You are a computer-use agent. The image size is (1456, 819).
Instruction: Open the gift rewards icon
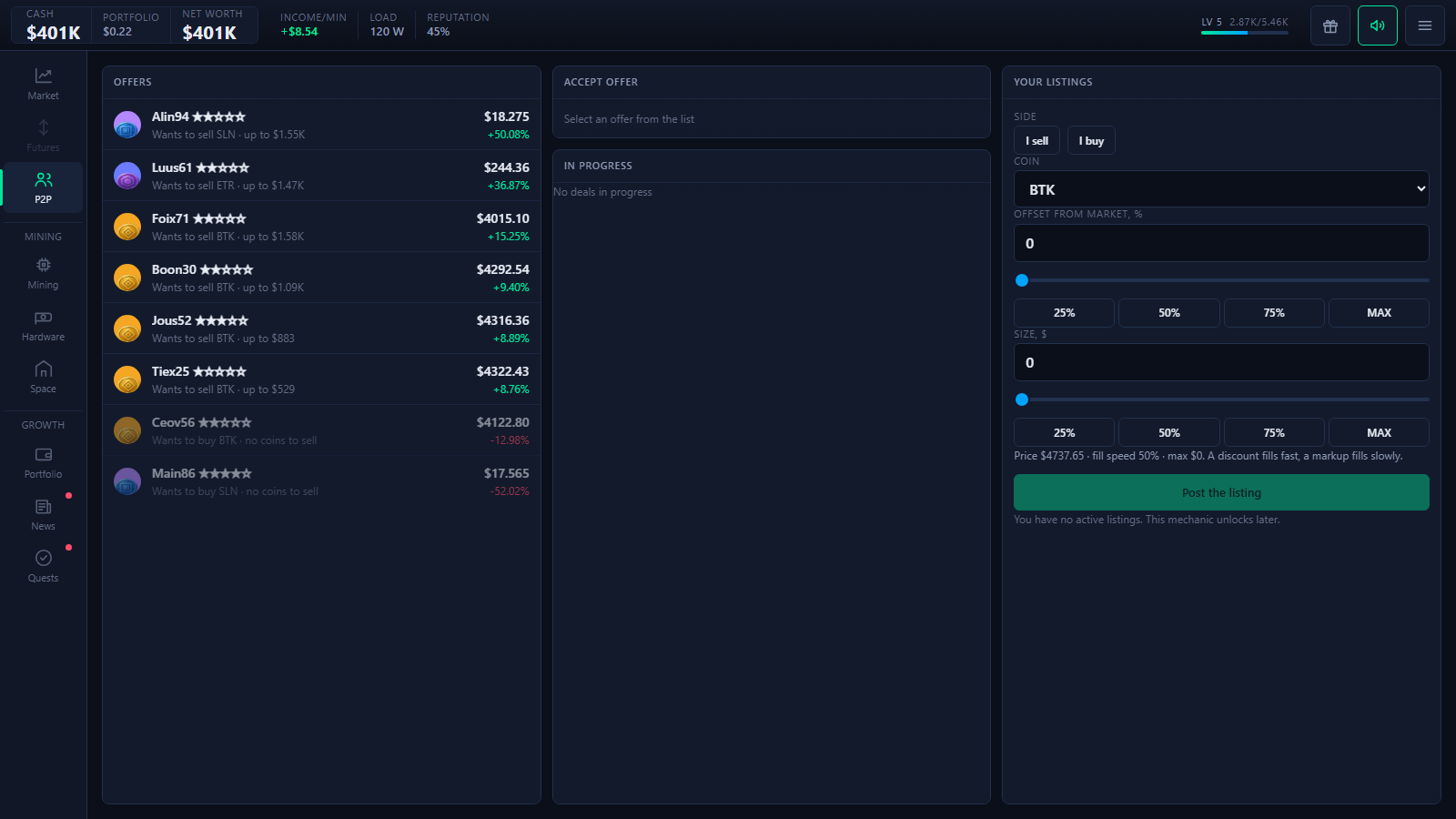point(1330,25)
